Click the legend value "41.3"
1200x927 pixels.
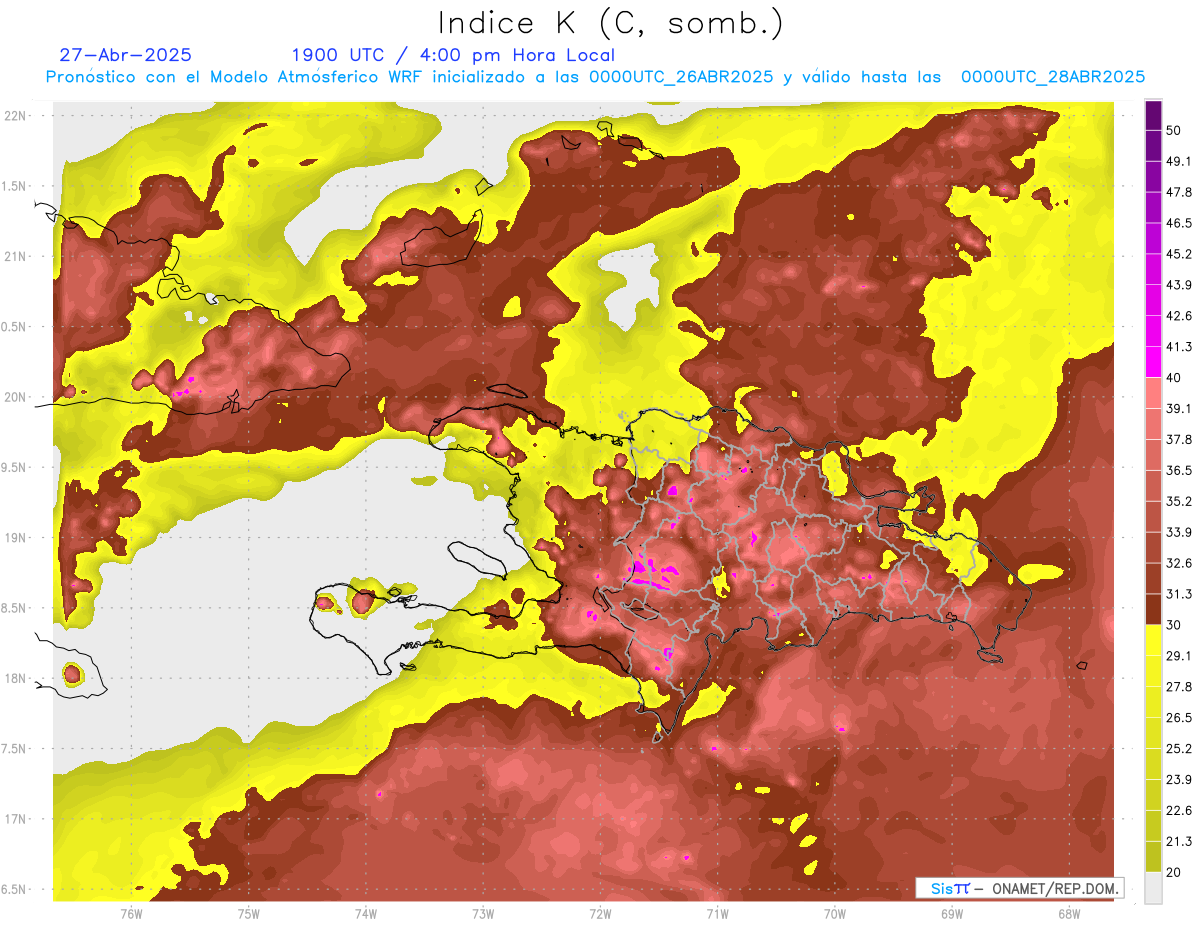[x=1179, y=347]
